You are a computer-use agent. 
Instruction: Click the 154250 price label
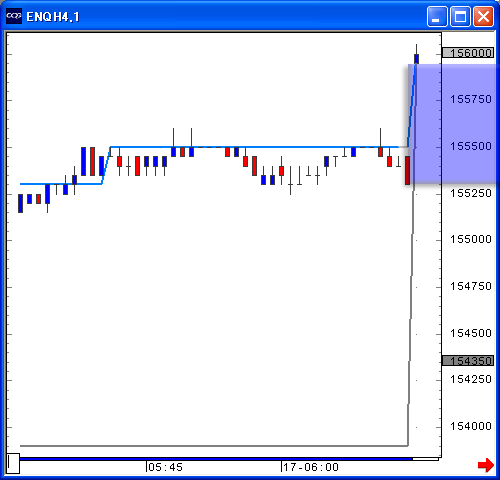coord(471,379)
